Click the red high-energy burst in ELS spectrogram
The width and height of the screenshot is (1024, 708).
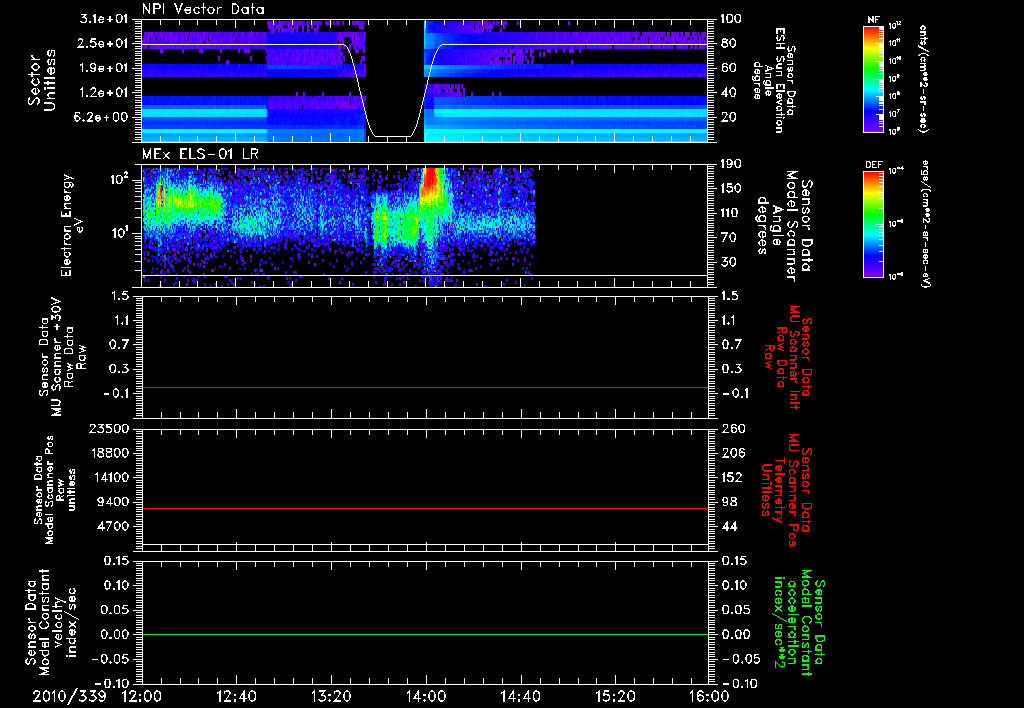430,183
